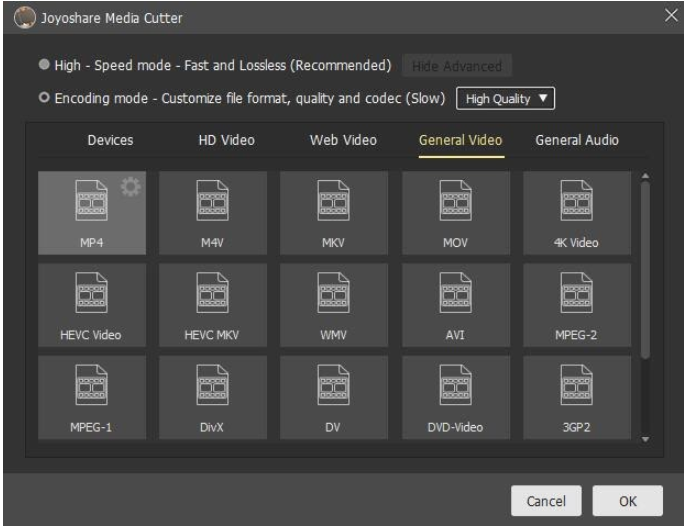The image size is (685, 526).
Task: Open the Web Video tab
Action: point(343,140)
